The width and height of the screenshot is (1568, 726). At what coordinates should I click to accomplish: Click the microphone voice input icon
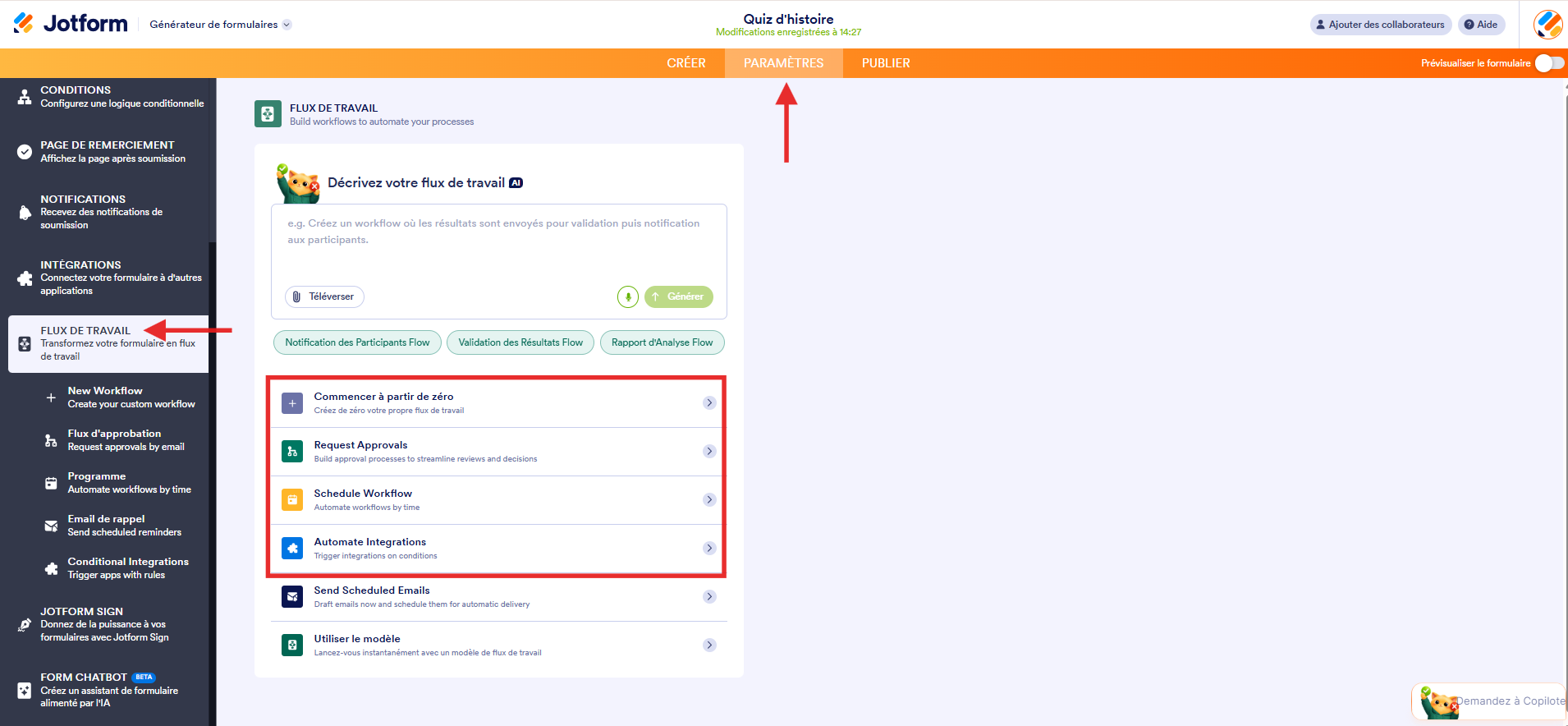click(x=628, y=296)
